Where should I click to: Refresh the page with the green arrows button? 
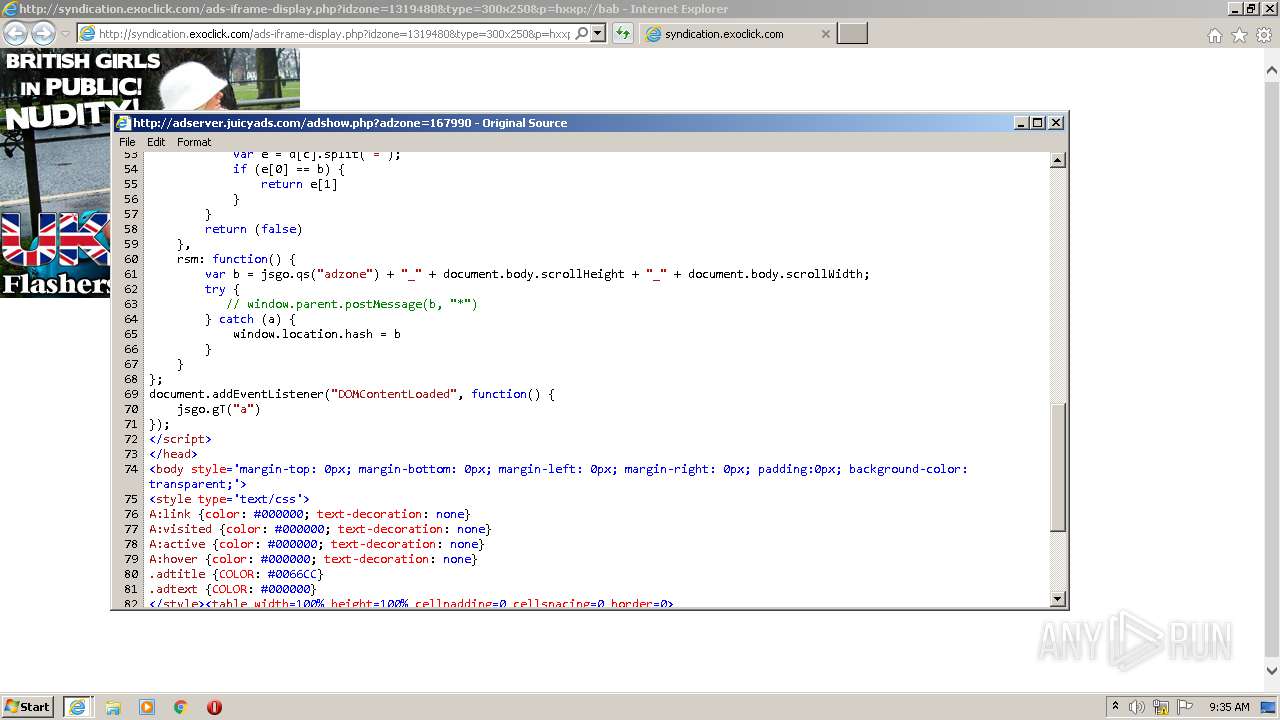pos(623,34)
